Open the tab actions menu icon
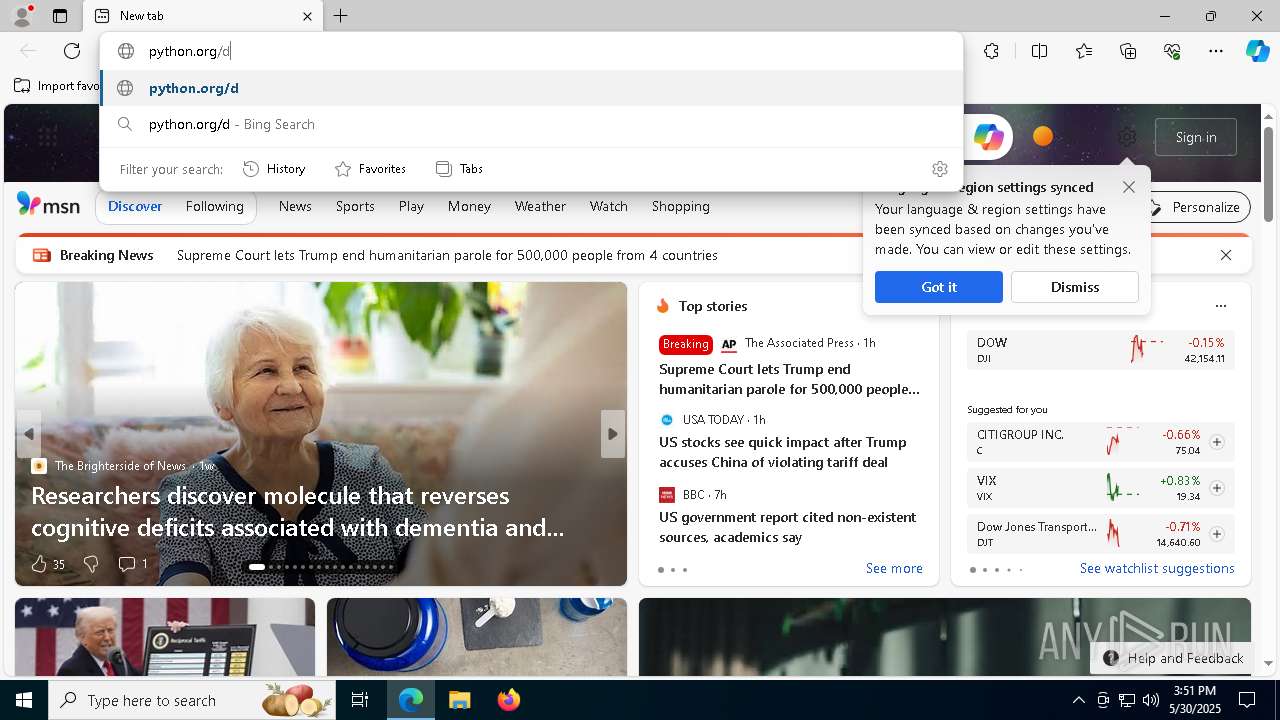This screenshot has width=1280, height=720. 60,16
